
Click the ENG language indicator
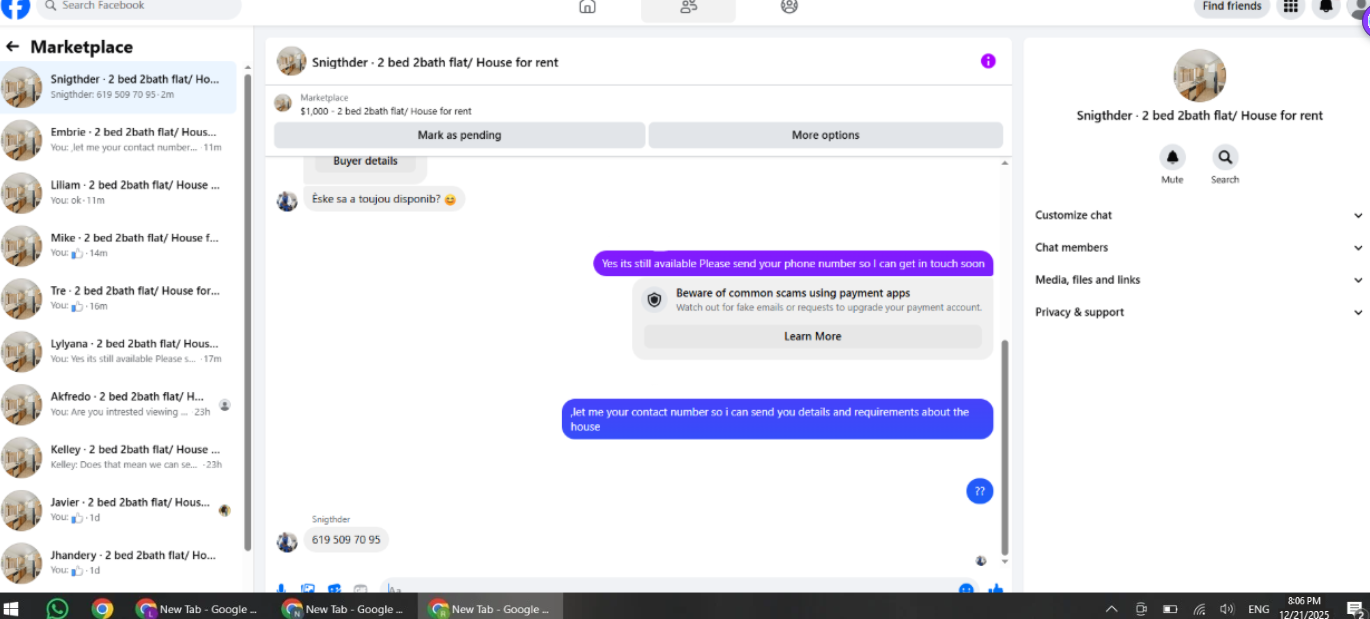tap(1259, 609)
